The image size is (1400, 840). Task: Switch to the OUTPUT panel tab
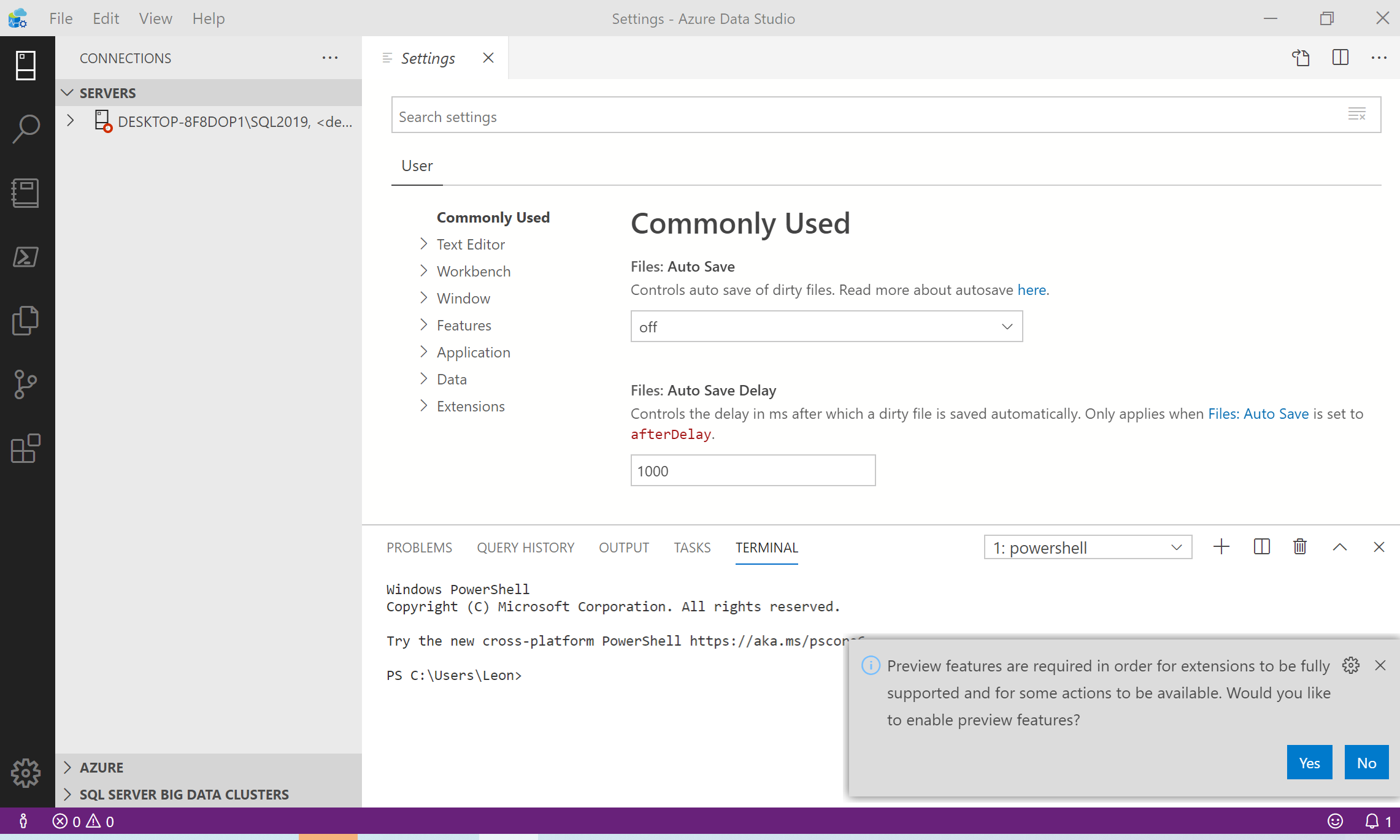click(x=623, y=548)
